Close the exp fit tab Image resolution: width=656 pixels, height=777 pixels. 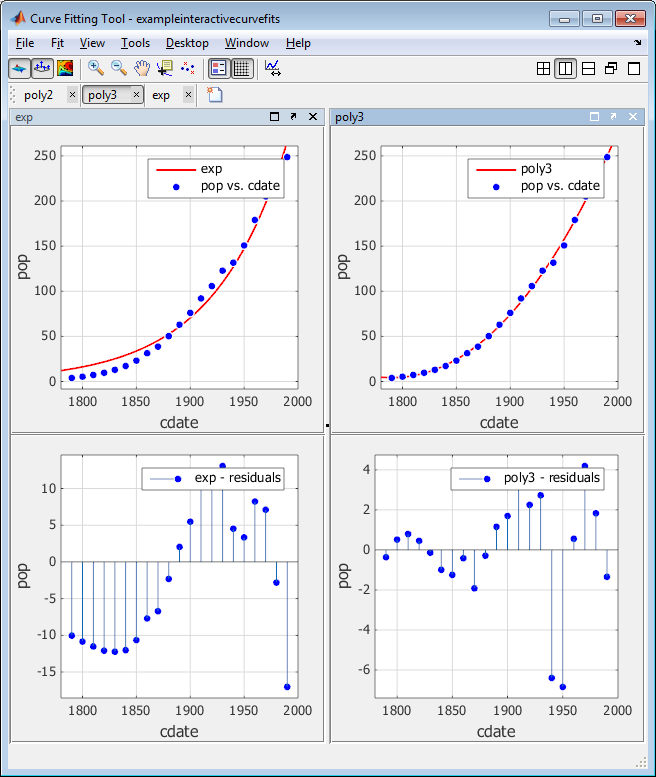click(188, 94)
